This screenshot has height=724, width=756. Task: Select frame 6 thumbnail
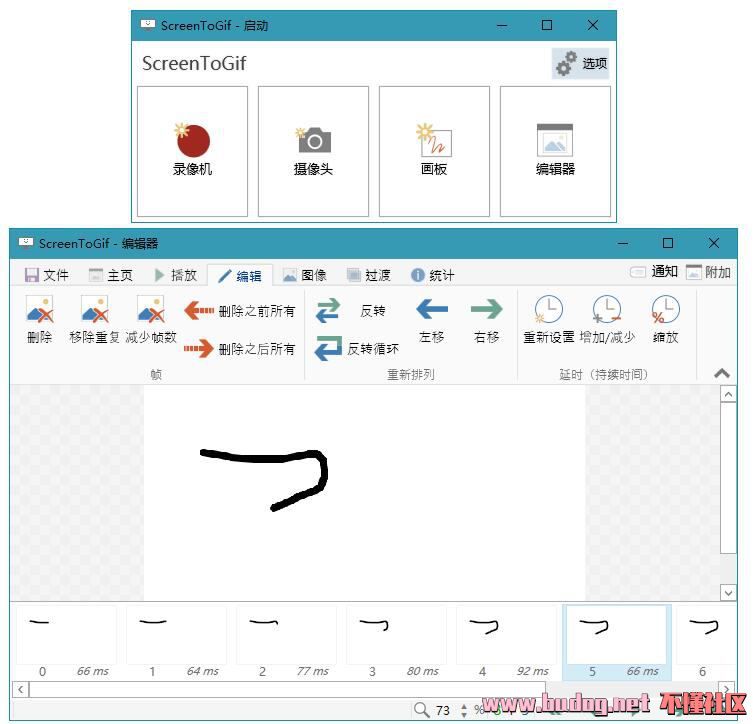(705, 643)
